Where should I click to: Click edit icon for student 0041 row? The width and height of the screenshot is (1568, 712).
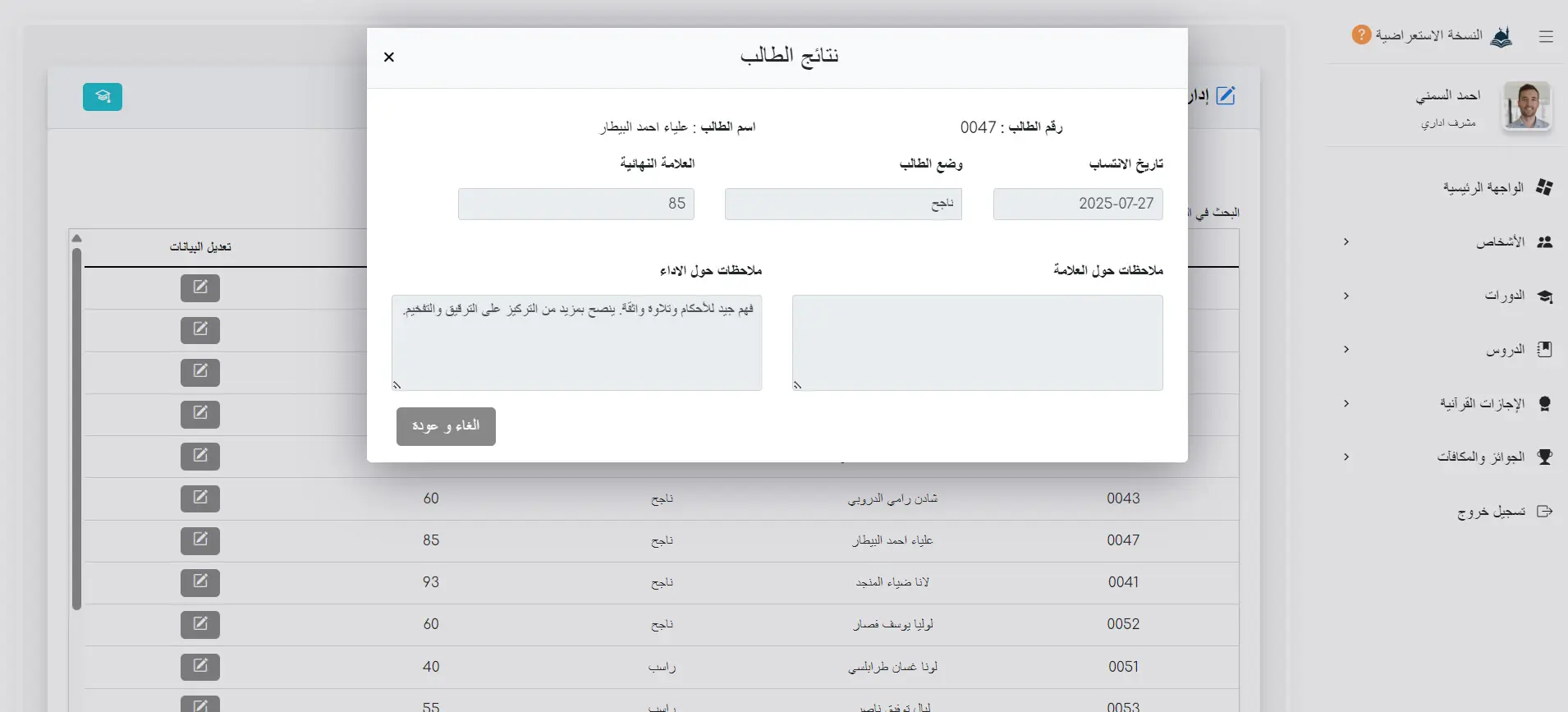pos(200,582)
